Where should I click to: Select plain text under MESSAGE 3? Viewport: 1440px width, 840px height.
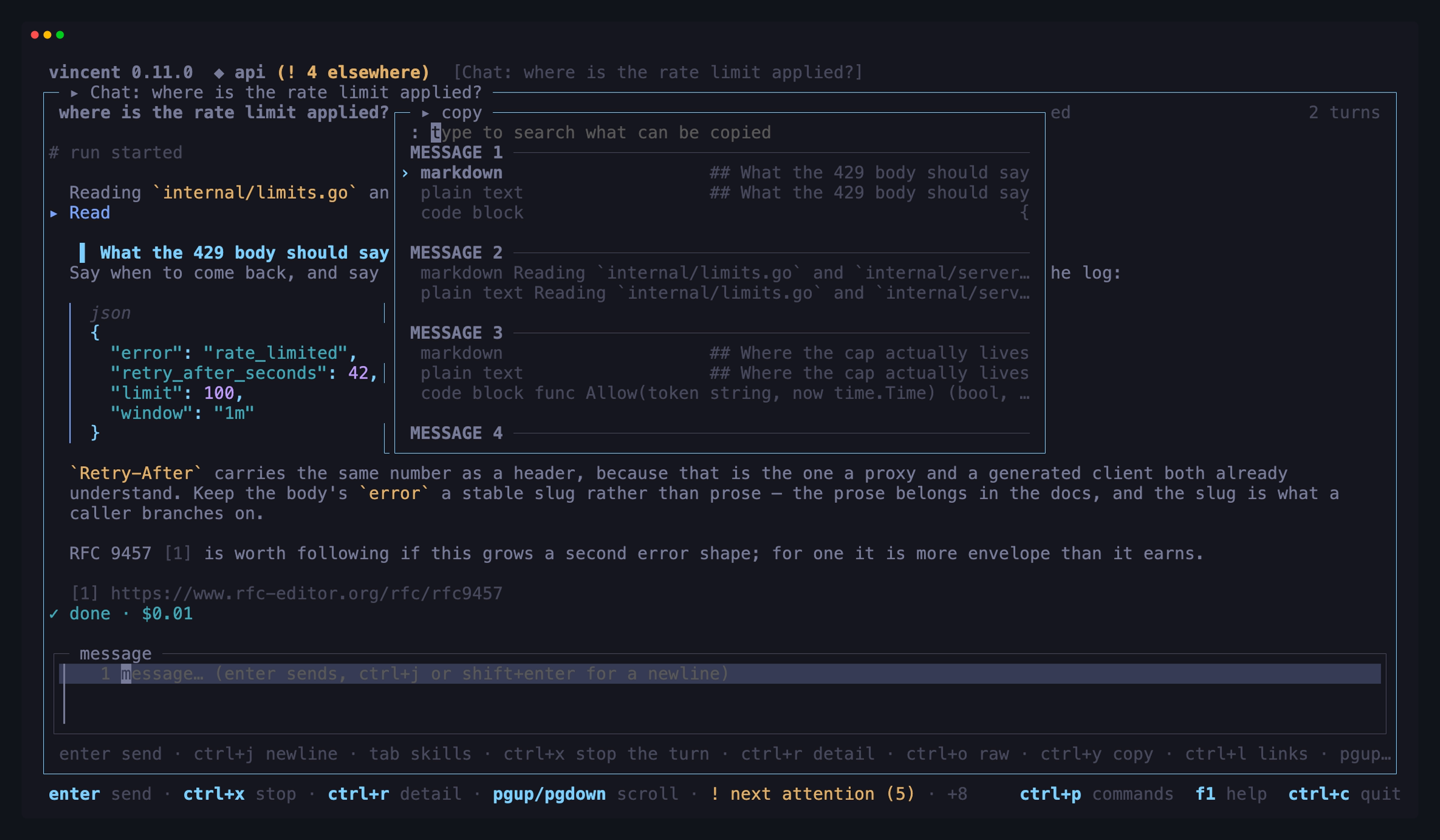[719, 373]
